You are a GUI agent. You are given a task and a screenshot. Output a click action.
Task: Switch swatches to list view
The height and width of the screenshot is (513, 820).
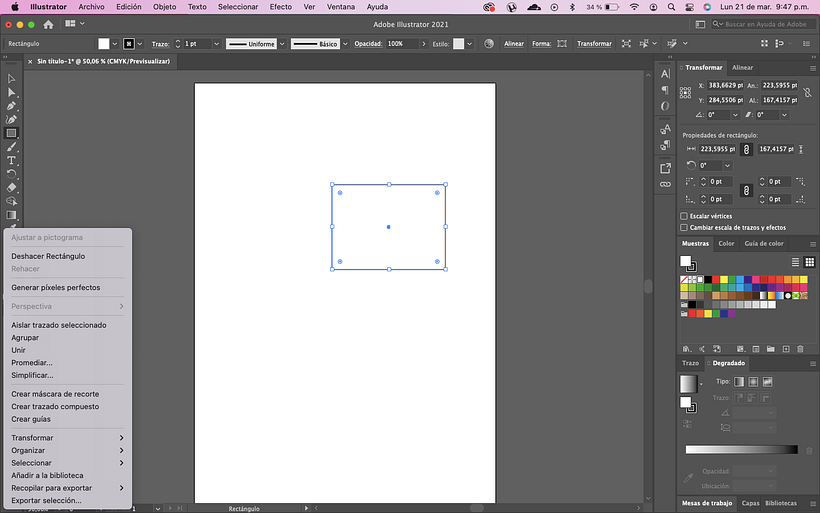click(795, 262)
